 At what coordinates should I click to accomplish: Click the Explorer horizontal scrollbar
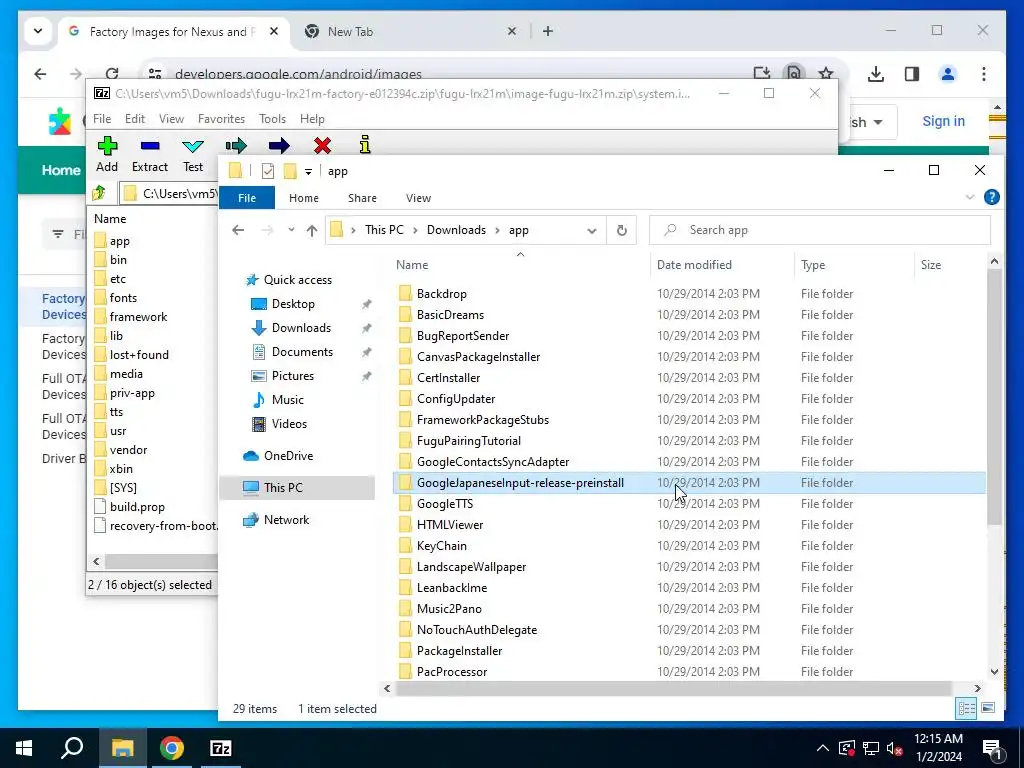673,688
